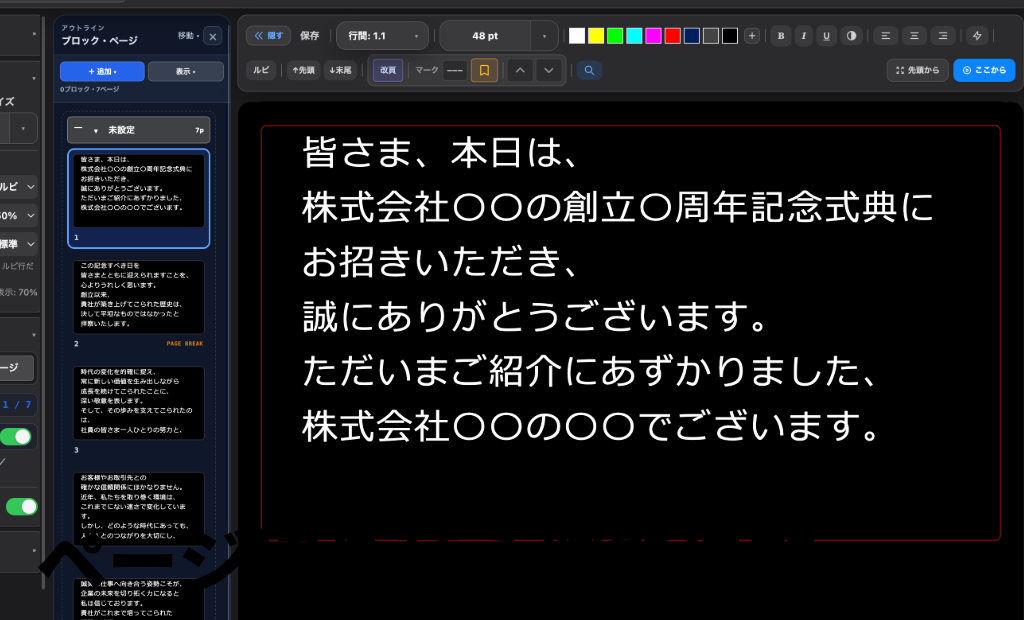
Task: Select the yellow color swatch
Action: (596, 36)
